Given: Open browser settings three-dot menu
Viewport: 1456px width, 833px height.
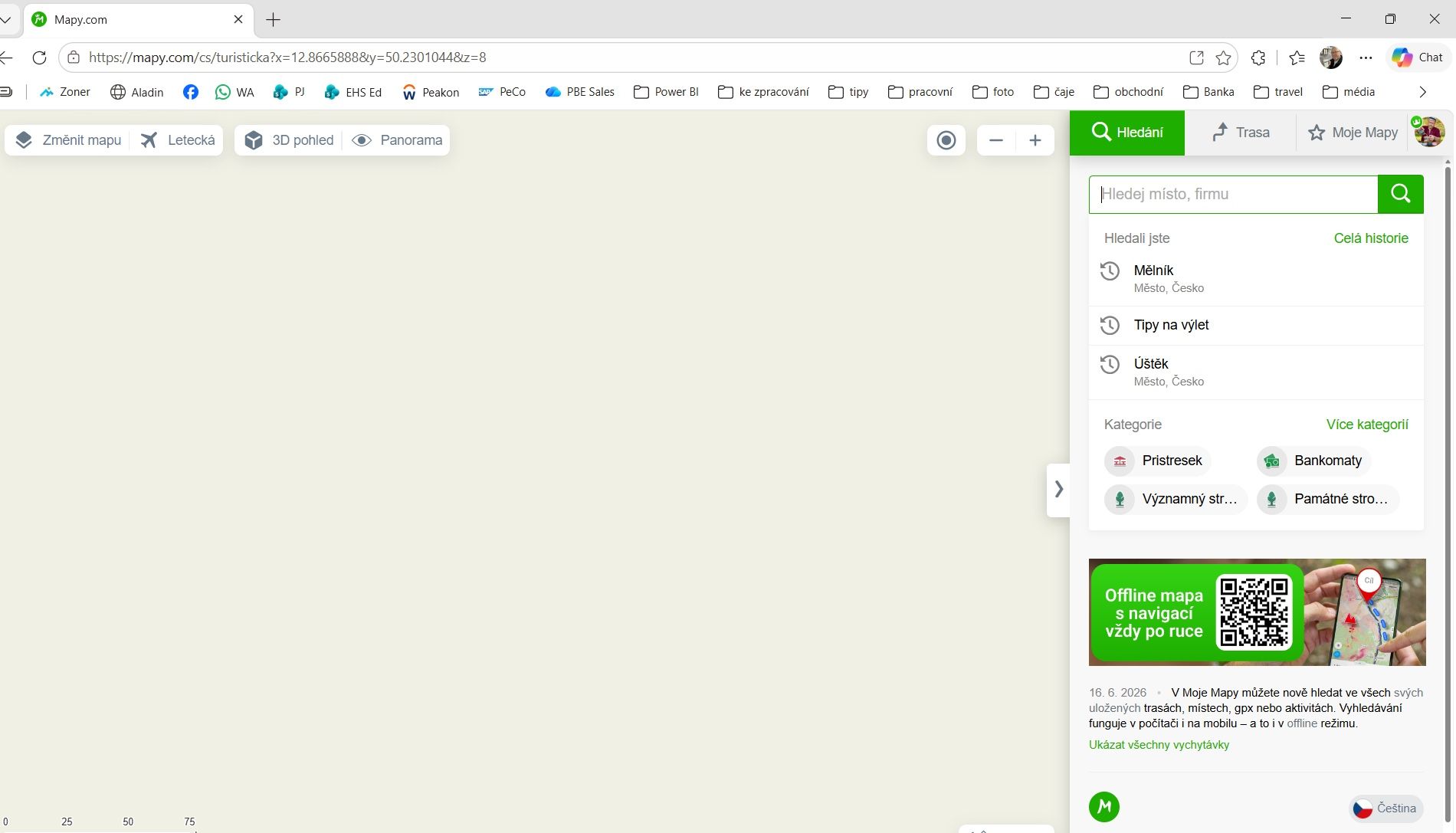Looking at the screenshot, I should 1366,57.
